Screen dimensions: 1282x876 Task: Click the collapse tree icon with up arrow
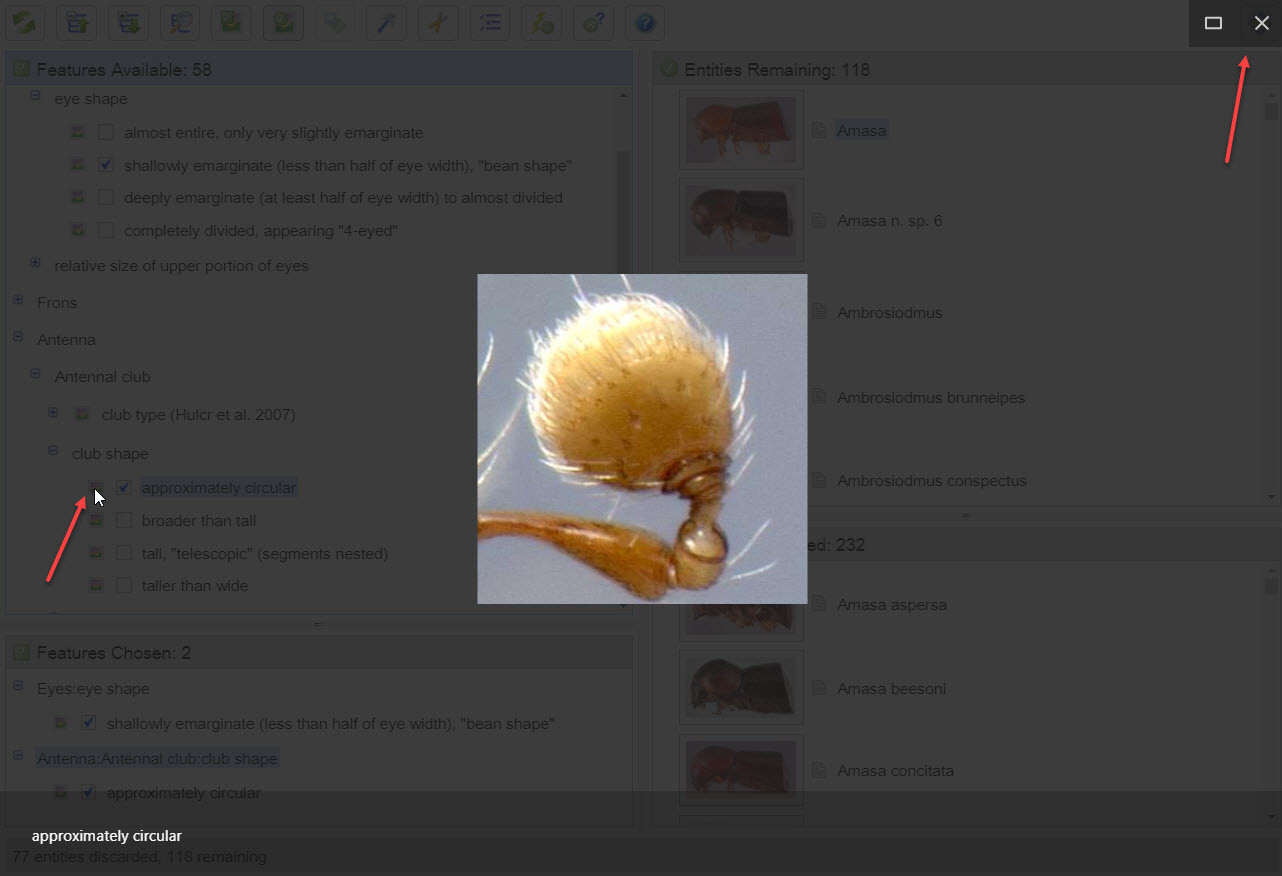77,23
